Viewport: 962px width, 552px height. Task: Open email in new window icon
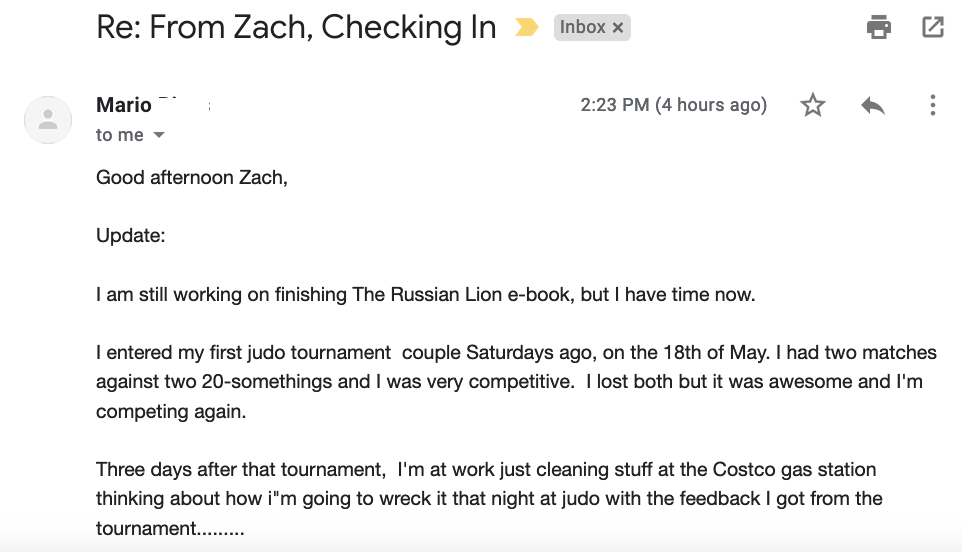(933, 27)
